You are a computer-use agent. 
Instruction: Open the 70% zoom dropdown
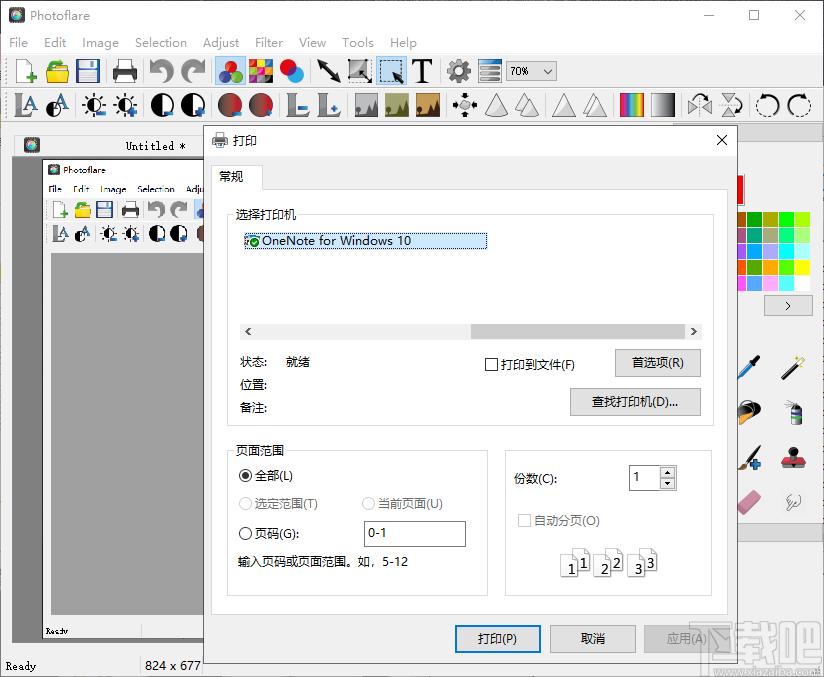(531, 71)
